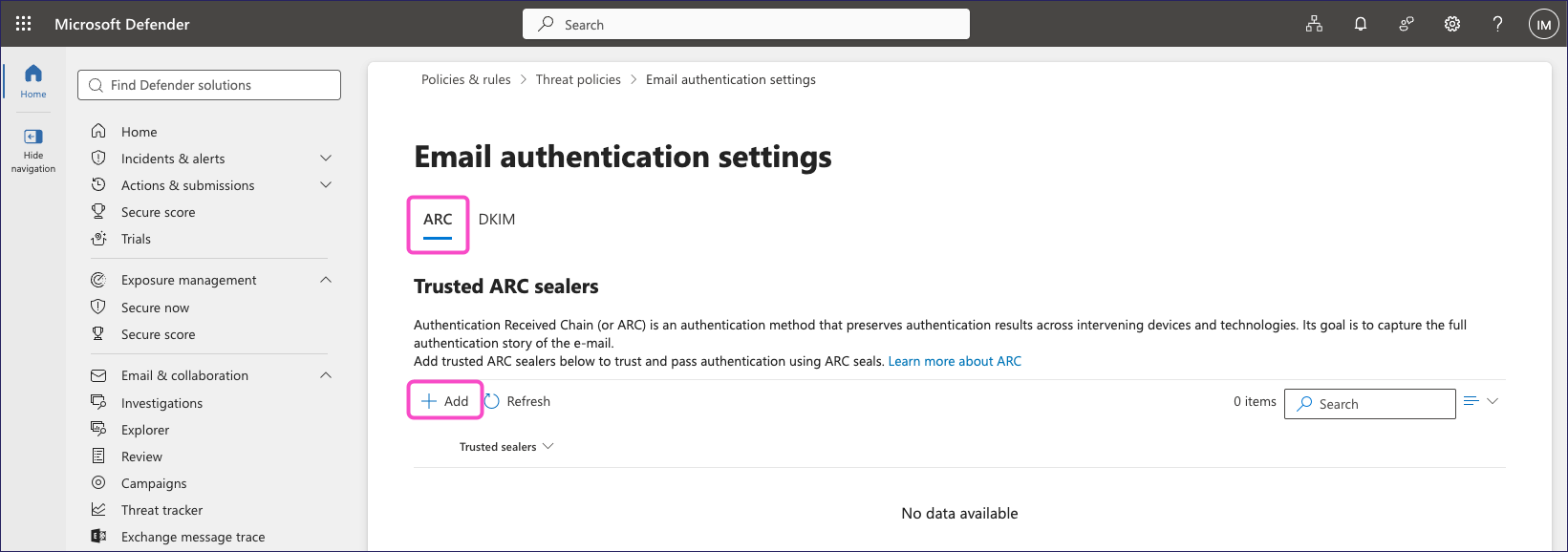Collapse the Email & collaboration section
The height and width of the screenshot is (552, 1568).
coord(326,375)
